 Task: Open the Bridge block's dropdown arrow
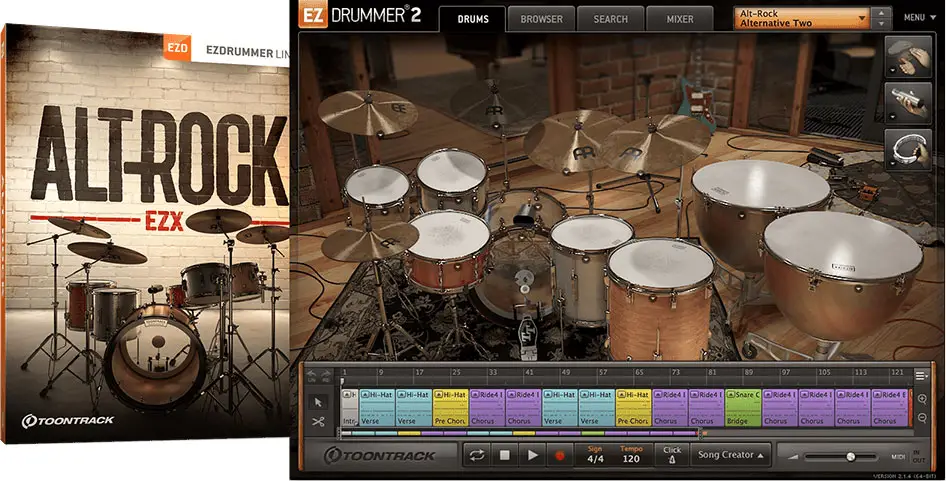tap(731, 395)
